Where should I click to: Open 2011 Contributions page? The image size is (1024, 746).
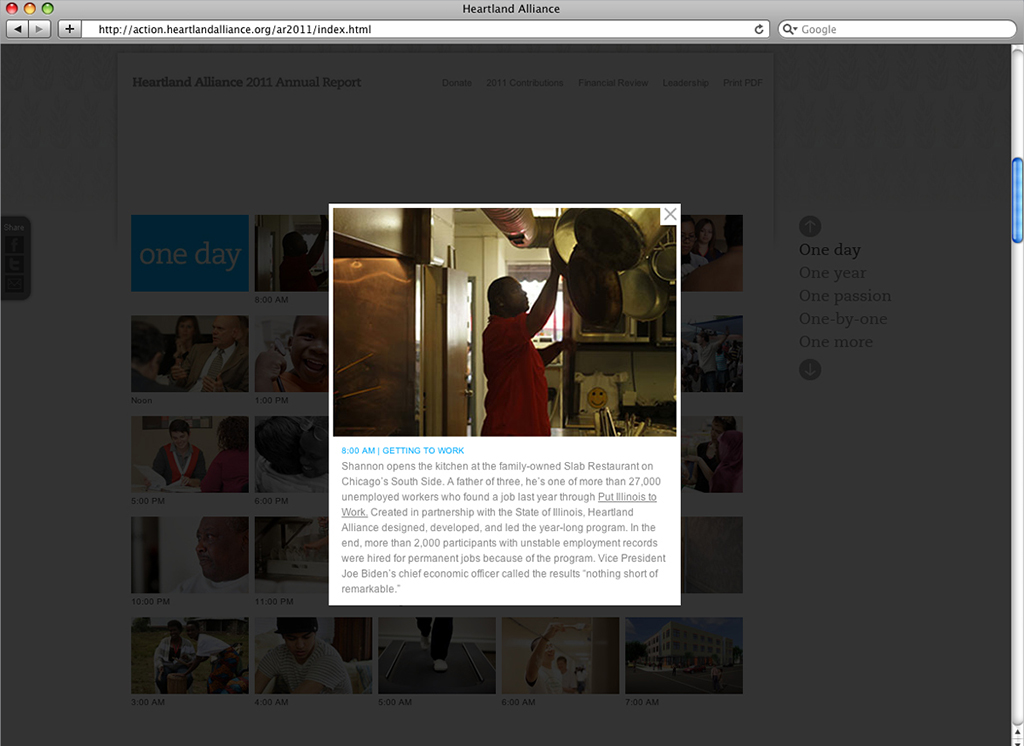click(524, 83)
